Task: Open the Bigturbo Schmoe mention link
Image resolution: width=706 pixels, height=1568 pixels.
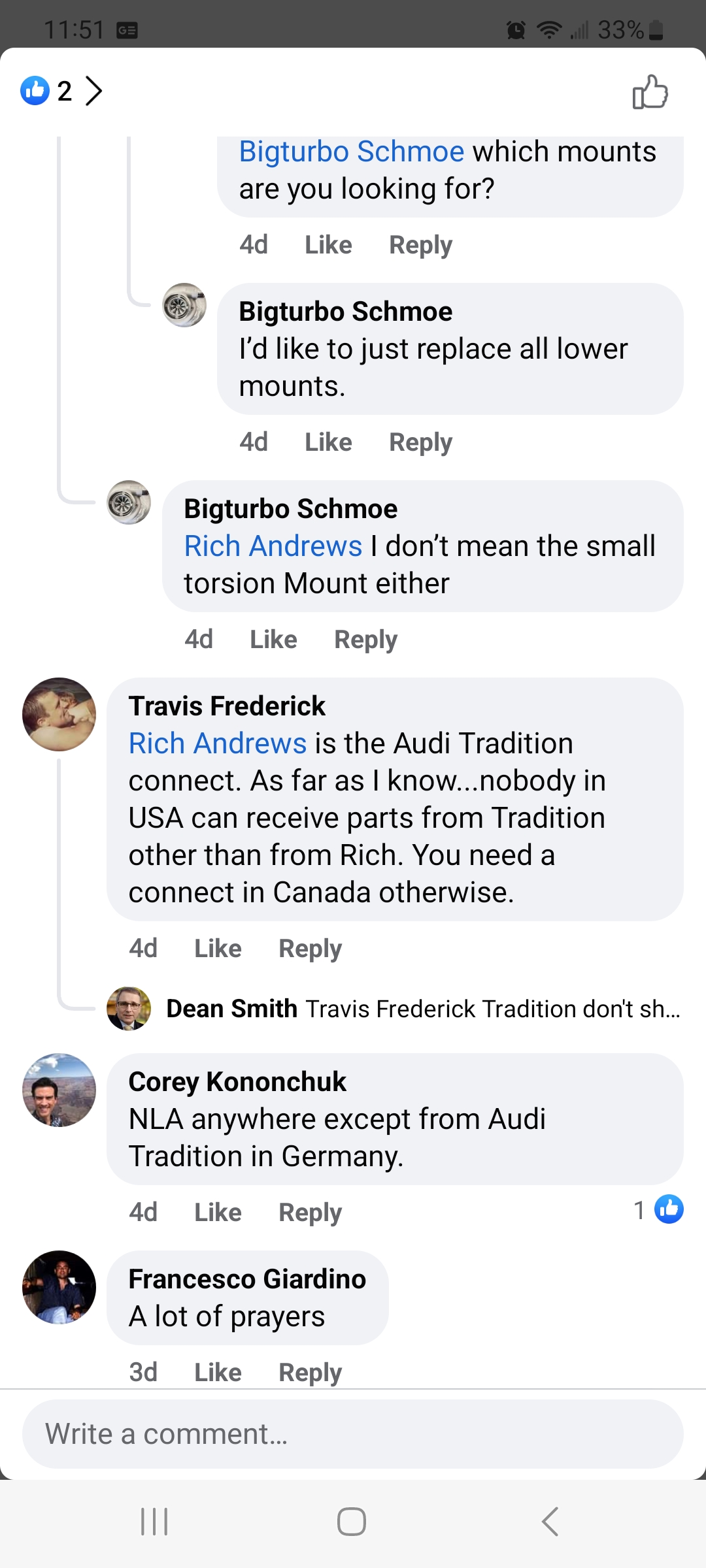Action: point(351,152)
